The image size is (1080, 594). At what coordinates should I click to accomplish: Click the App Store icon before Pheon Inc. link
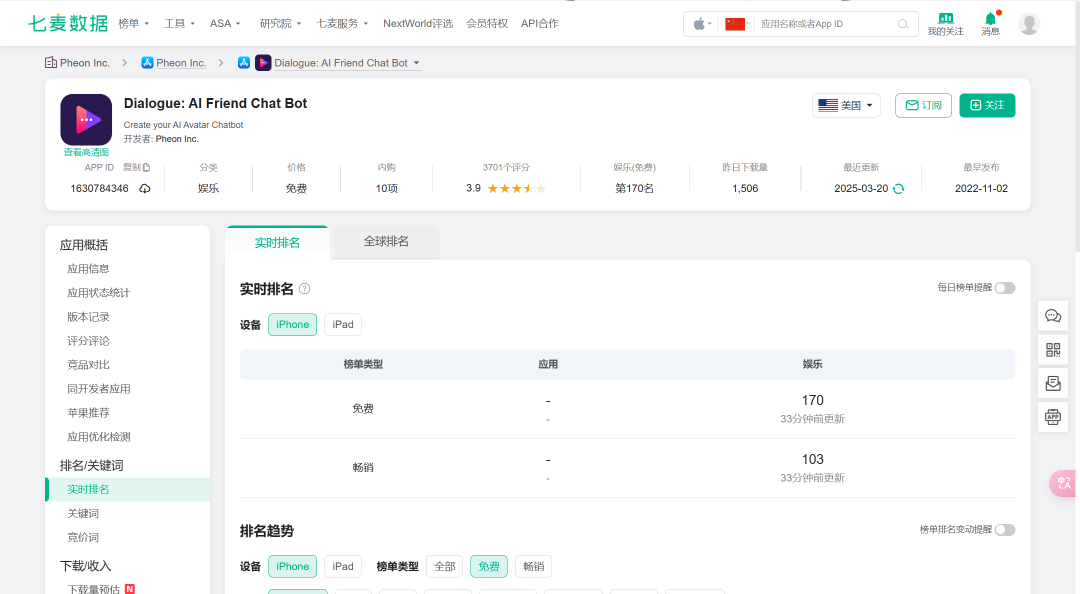pyautogui.click(x=147, y=63)
